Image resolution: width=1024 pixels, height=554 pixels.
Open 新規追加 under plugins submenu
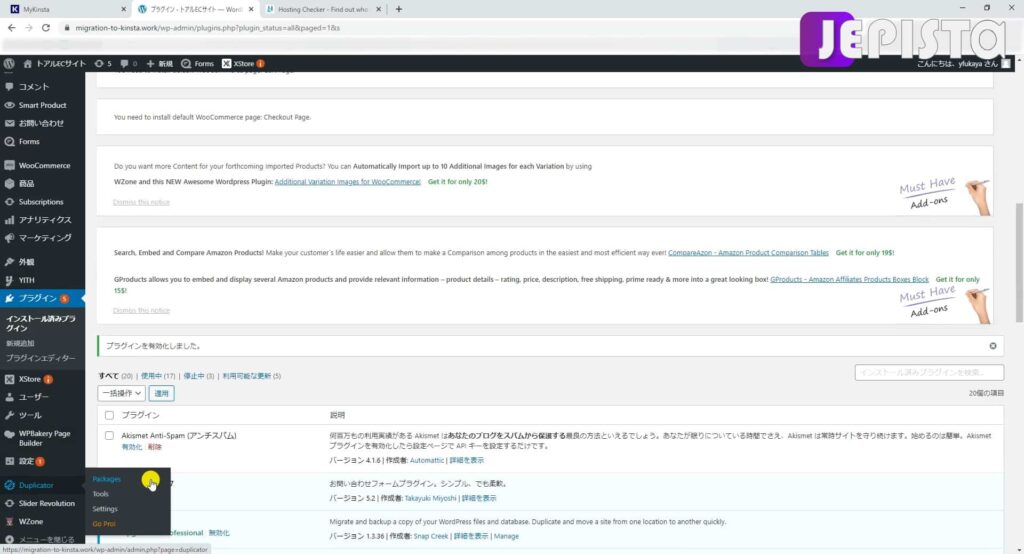point(20,343)
